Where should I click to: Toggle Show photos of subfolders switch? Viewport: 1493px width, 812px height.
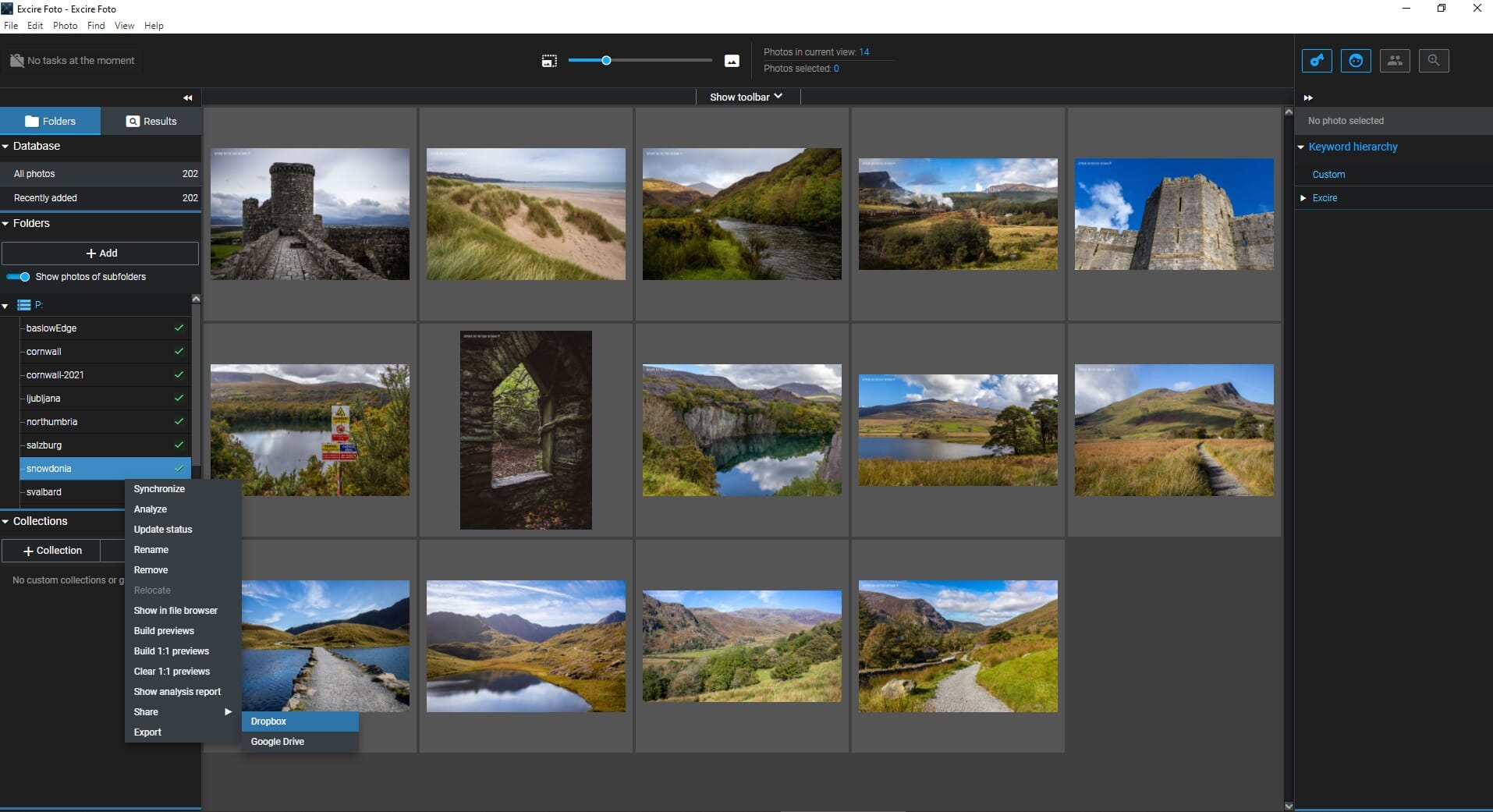18,277
